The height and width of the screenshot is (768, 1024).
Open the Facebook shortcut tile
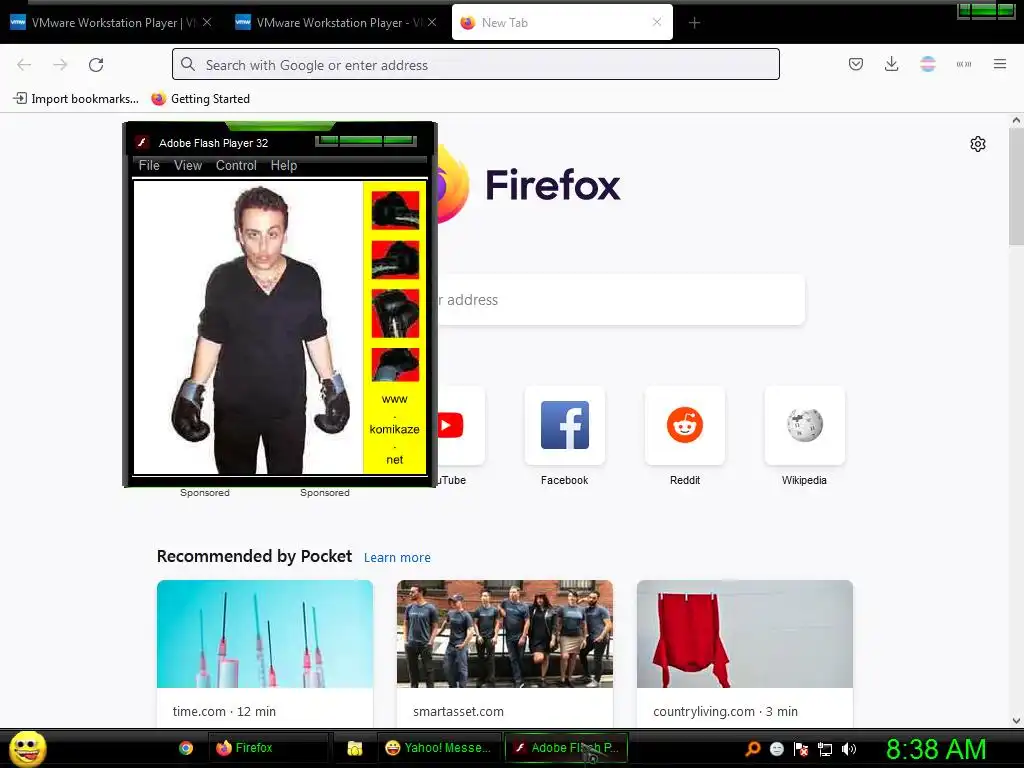pos(565,426)
